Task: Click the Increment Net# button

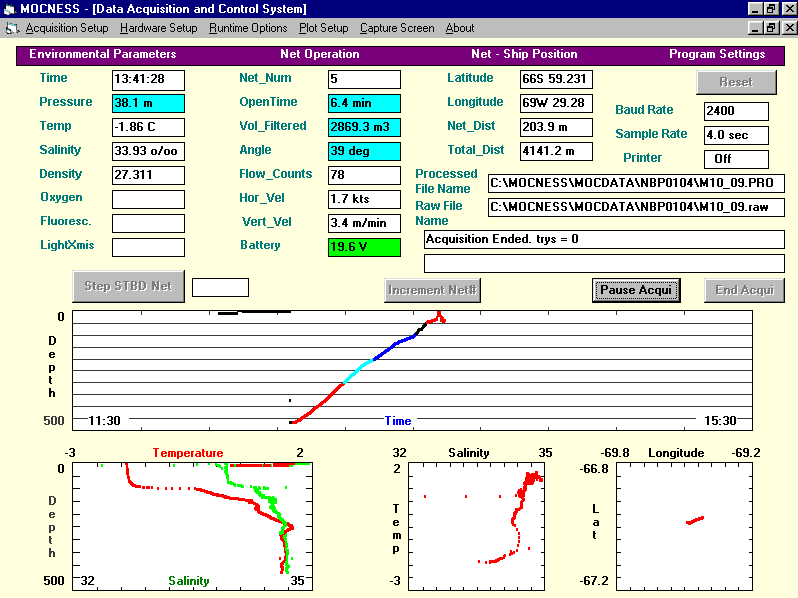Action: click(432, 290)
